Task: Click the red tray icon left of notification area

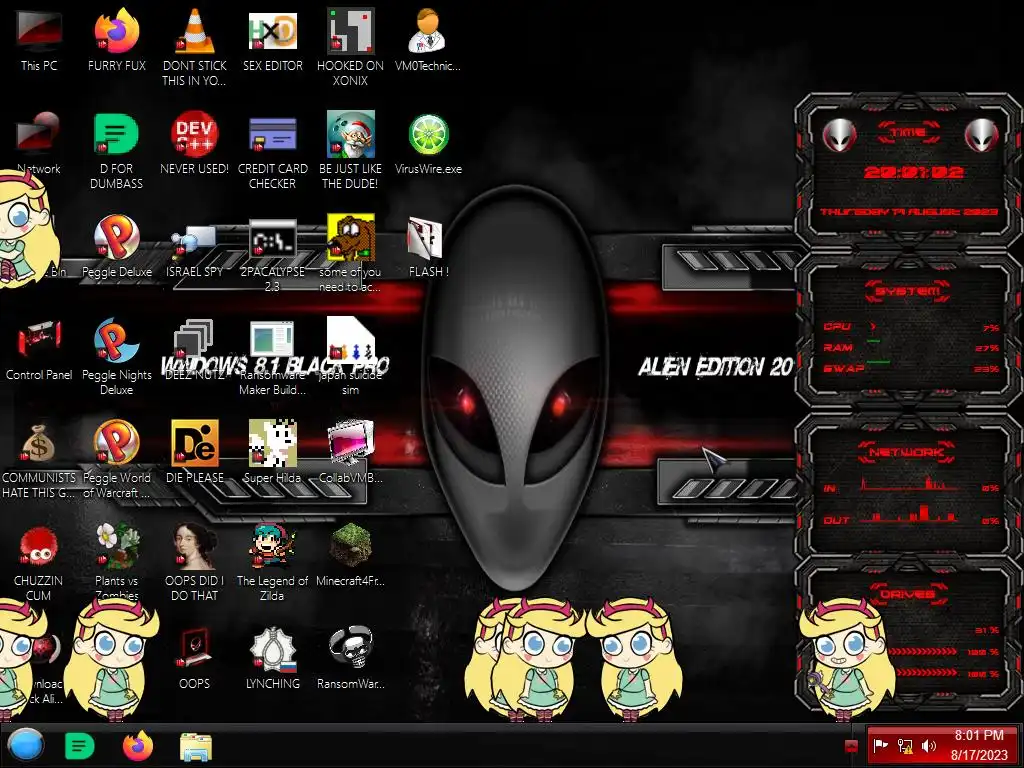Action: click(851, 746)
